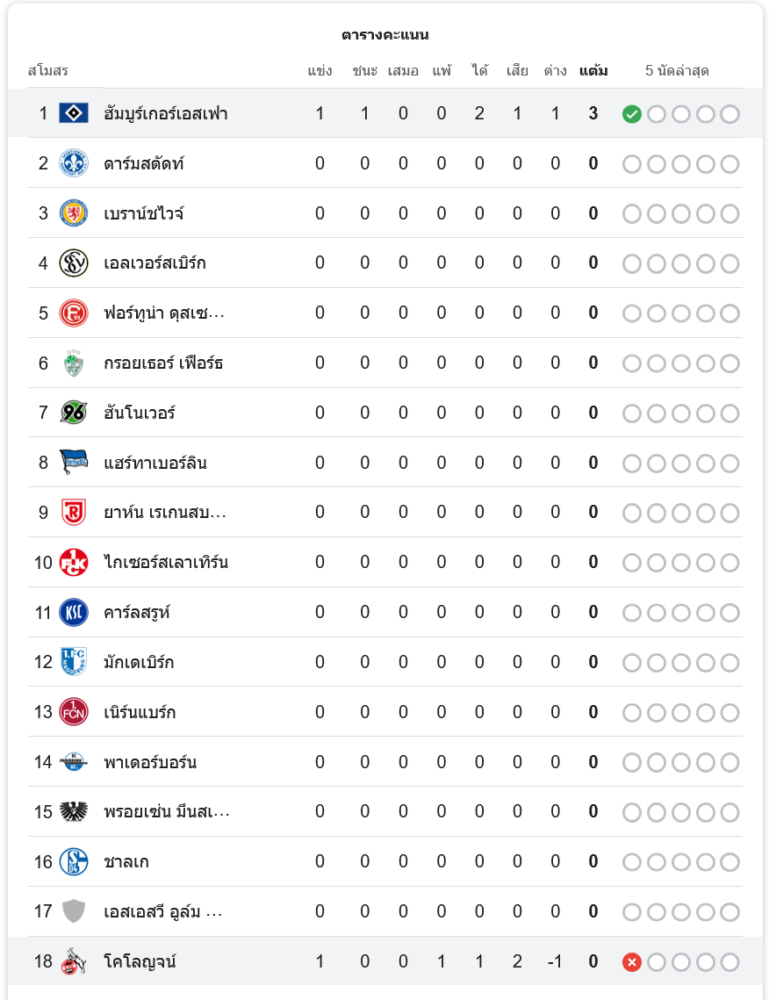The image size is (769, 1000).
Task: Click the 5 นัดล่าสุด column header
Action: tap(677, 71)
